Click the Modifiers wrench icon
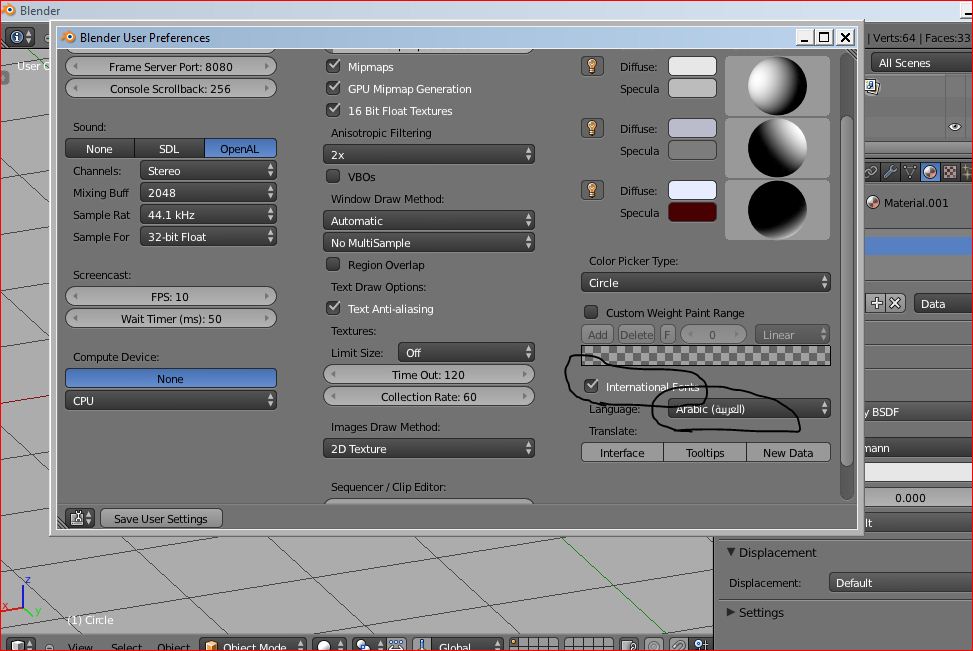 pos(889,173)
